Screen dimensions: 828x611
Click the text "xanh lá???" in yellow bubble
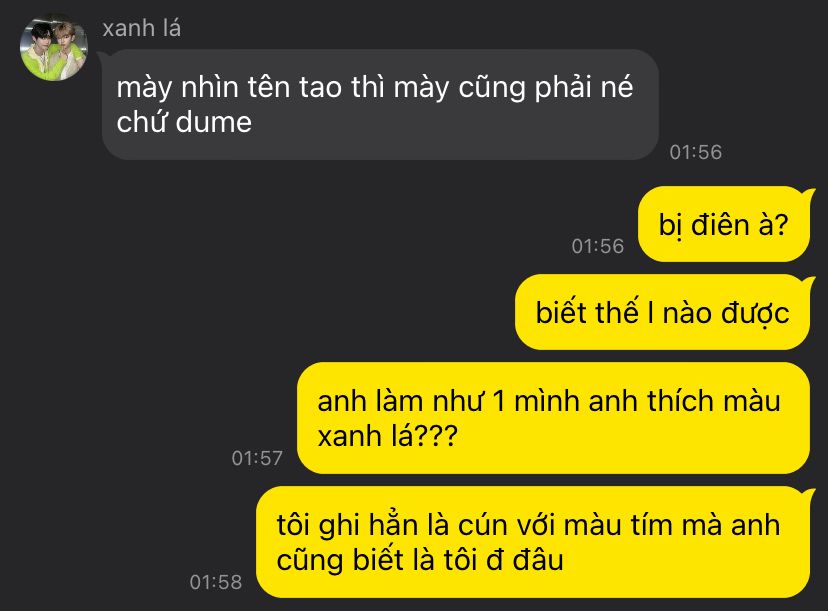click(x=387, y=437)
